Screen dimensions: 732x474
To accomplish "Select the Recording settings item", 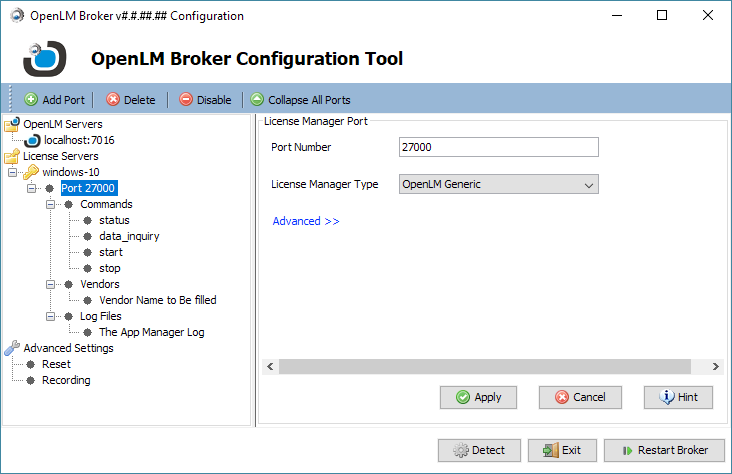I will click(x=66, y=380).
